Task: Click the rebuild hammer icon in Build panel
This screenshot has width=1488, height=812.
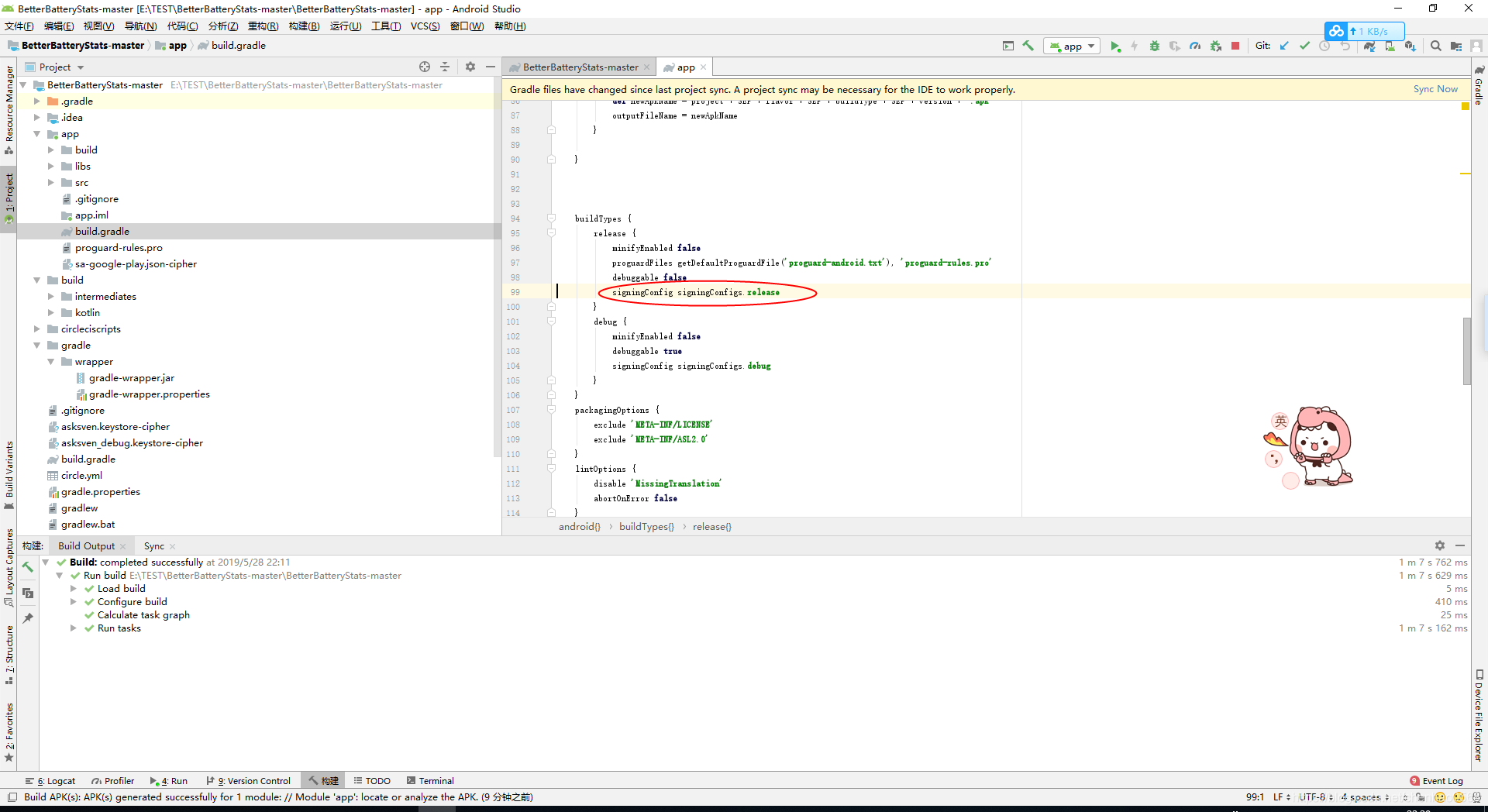Action: 28,567
